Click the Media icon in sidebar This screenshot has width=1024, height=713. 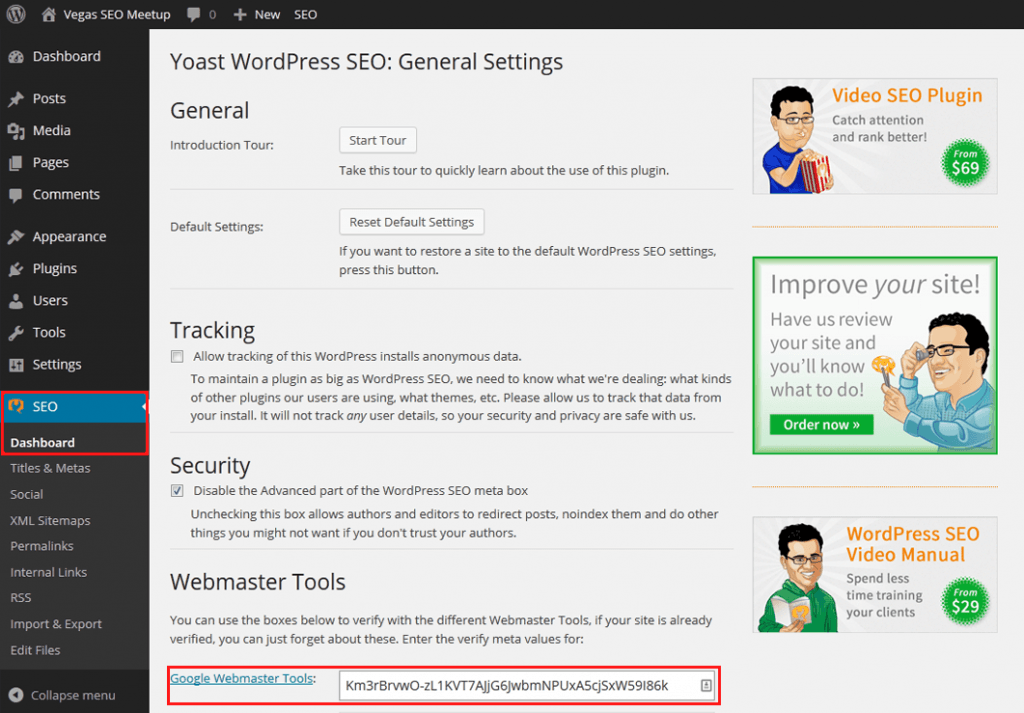tap(16, 131)
